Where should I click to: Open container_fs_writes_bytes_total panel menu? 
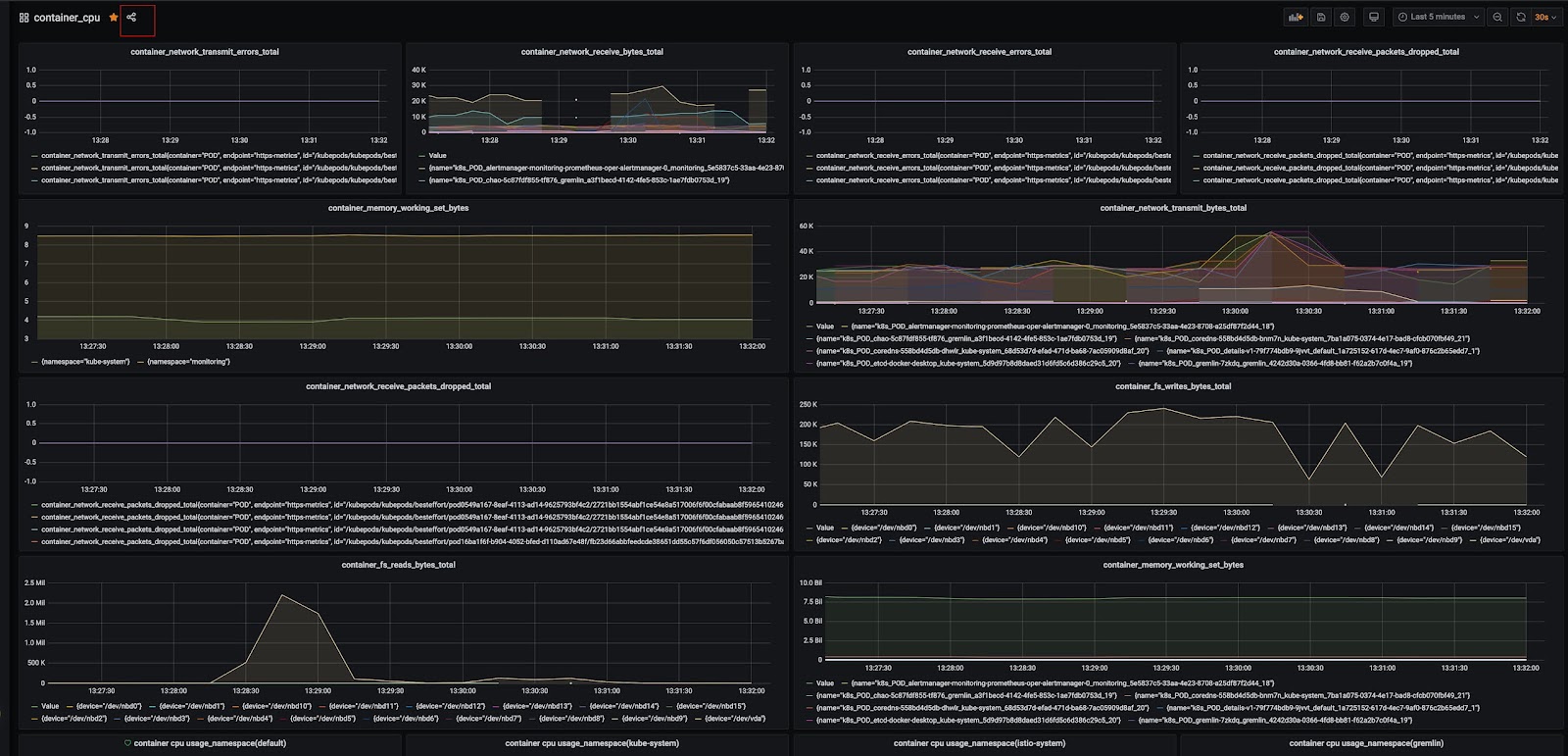[1173, 386]
